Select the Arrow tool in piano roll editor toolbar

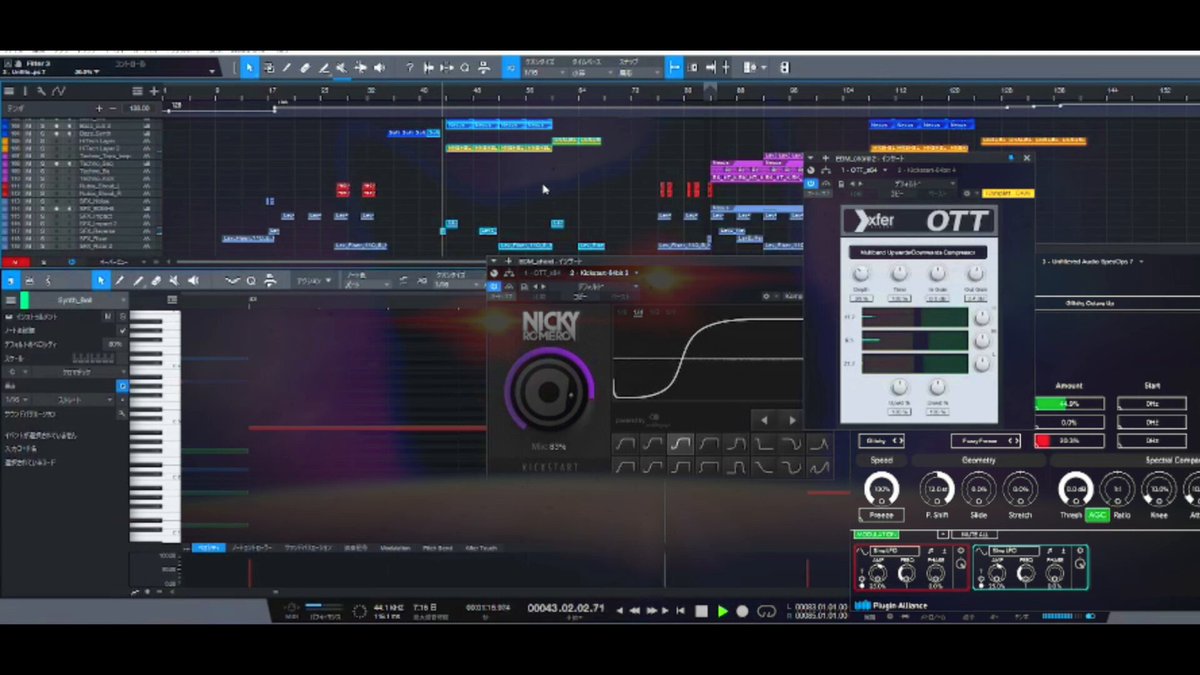100,281
